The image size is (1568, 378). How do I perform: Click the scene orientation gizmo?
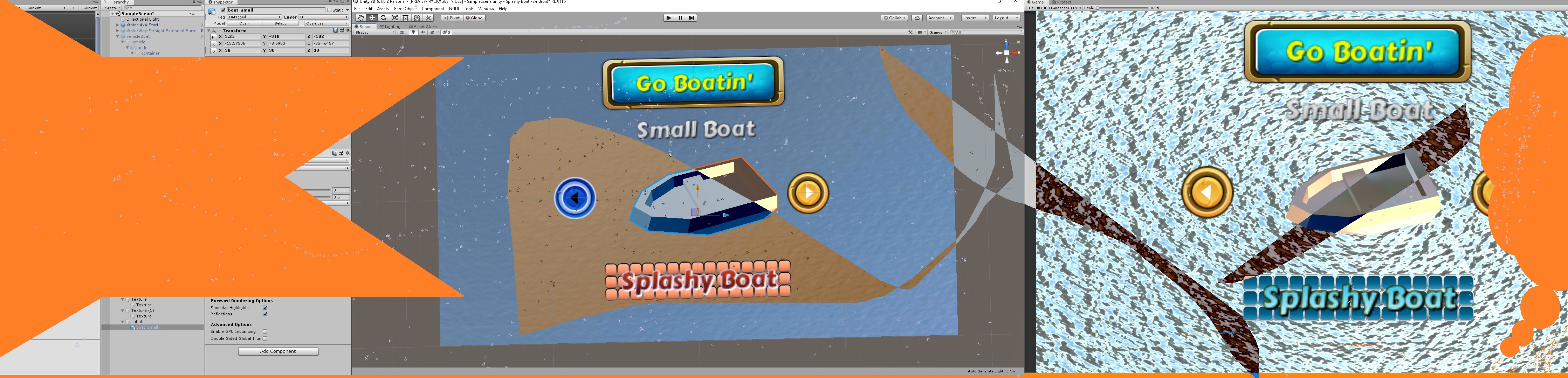point(1007,53)
